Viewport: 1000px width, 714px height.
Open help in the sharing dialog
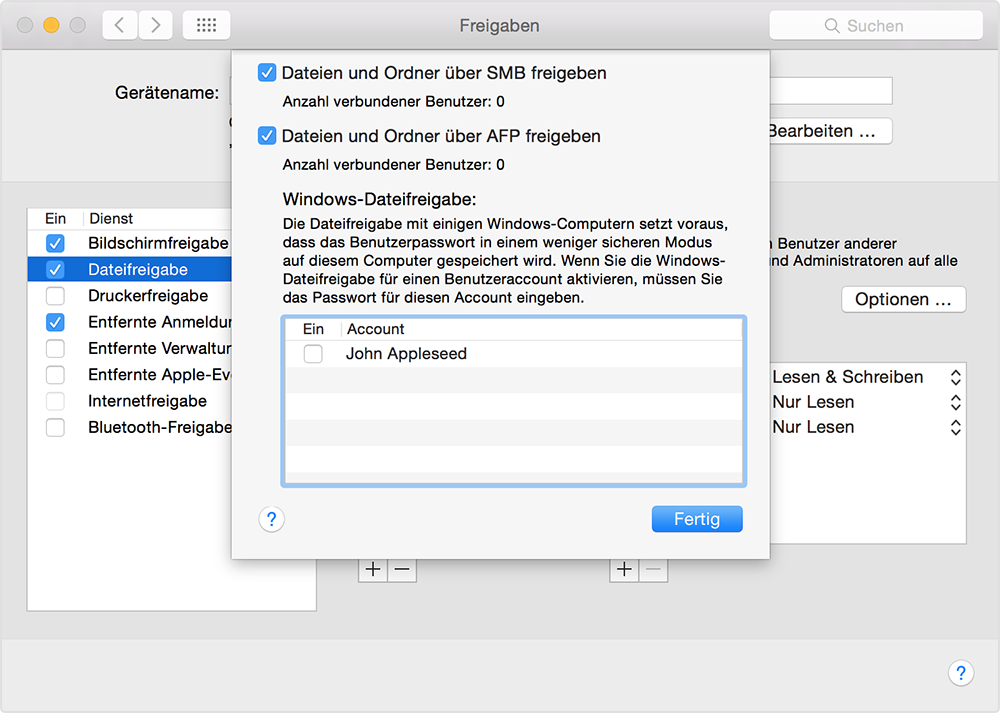tap(271, 519)
